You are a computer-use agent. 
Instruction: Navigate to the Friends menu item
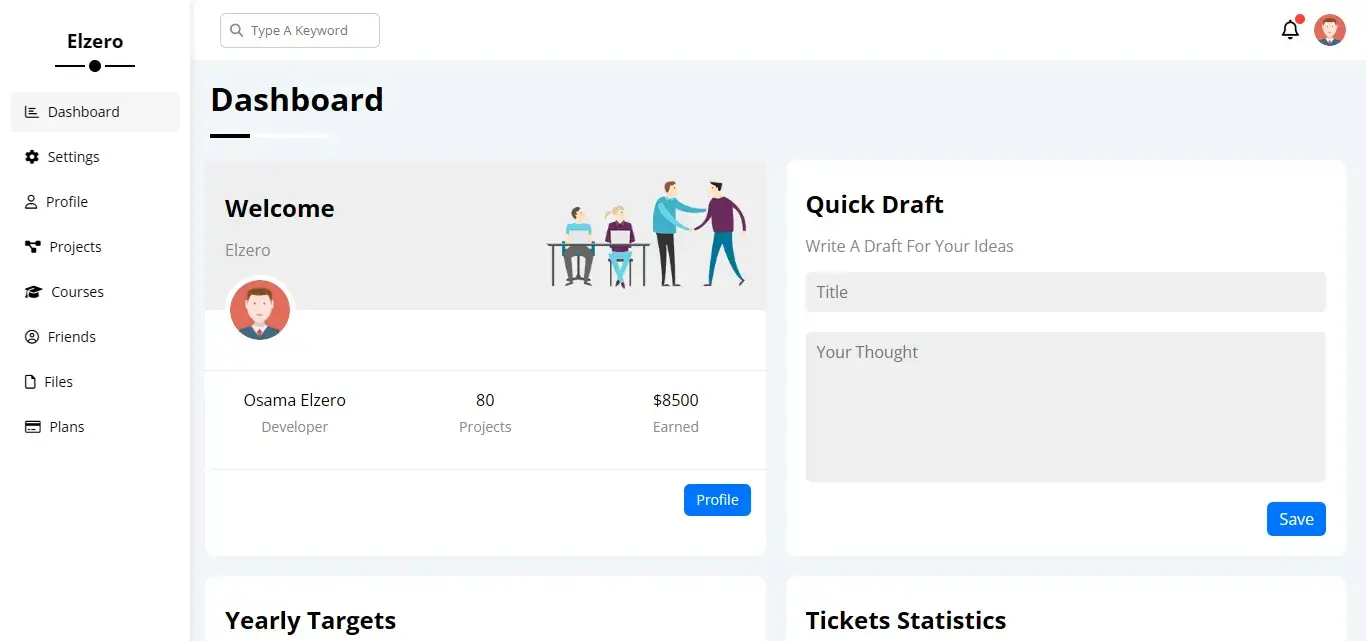coord(72,337)
